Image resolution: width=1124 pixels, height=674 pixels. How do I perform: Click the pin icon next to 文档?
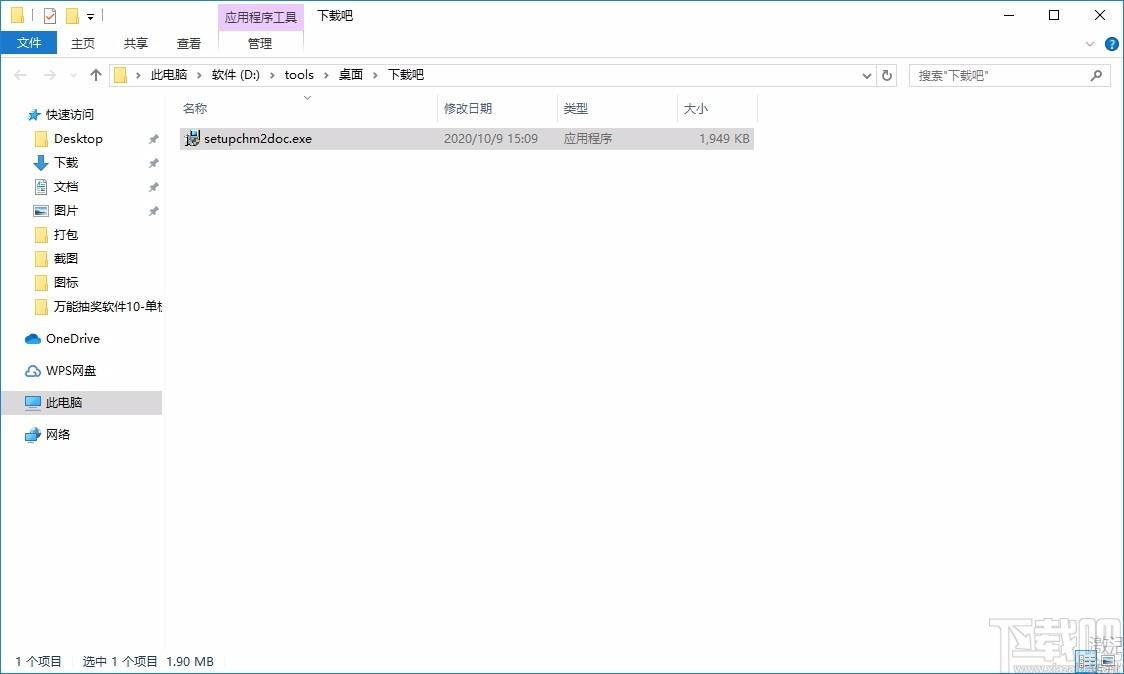coord(153,187)
